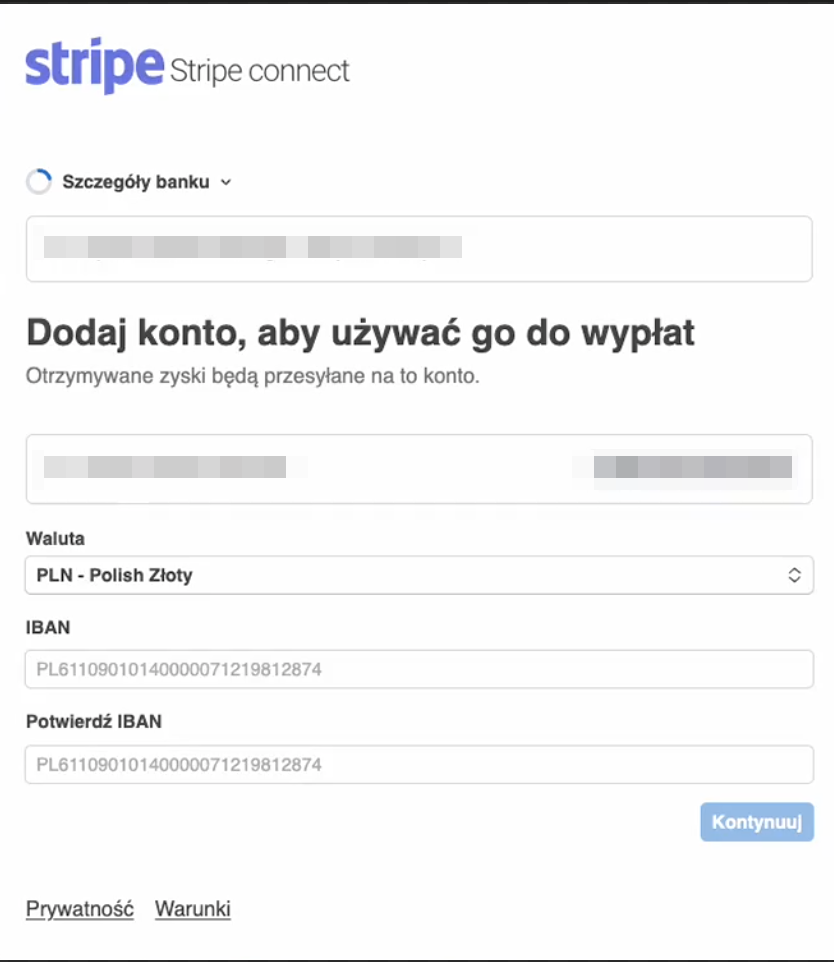Expand the Szczegóły banku section title
The image size is (834, 962).
[x=136, y=182]
